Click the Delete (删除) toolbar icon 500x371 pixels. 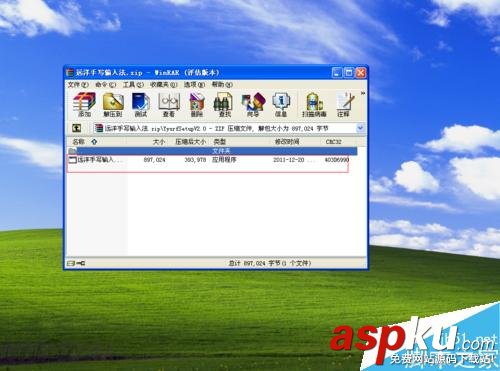[x=197, y=104]
